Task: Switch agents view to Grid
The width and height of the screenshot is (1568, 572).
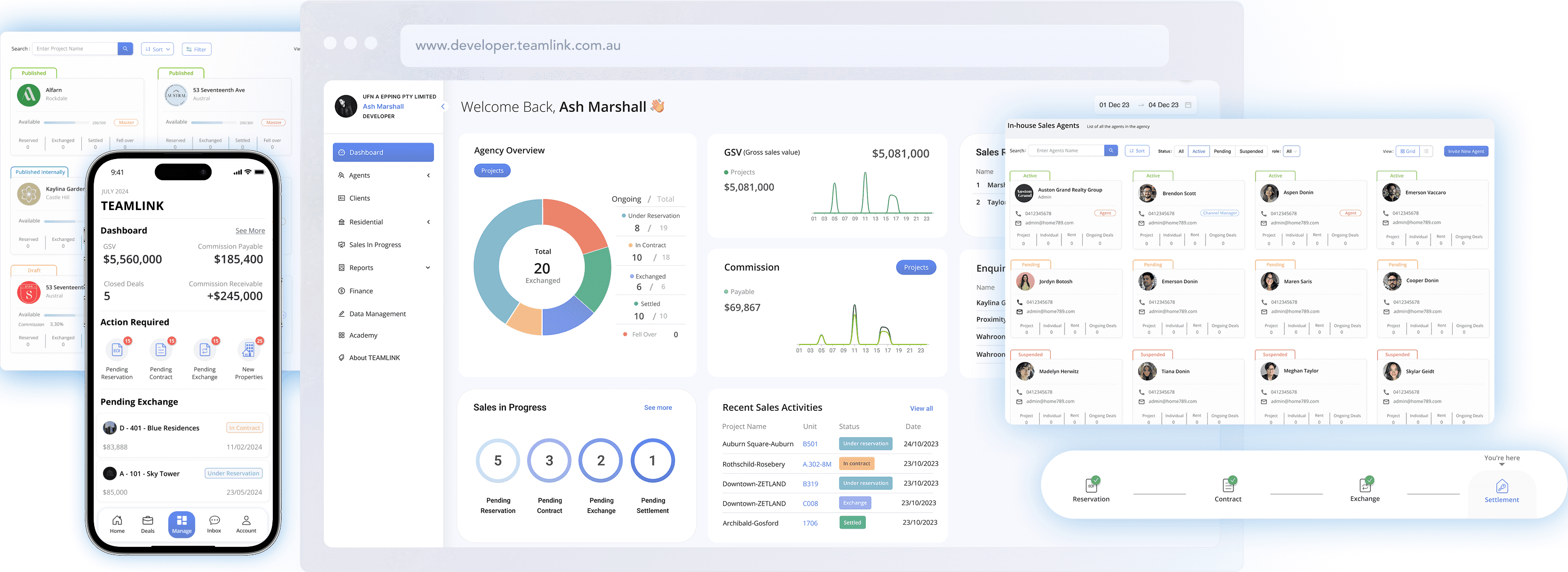Action: click(x=1407, y=151)
